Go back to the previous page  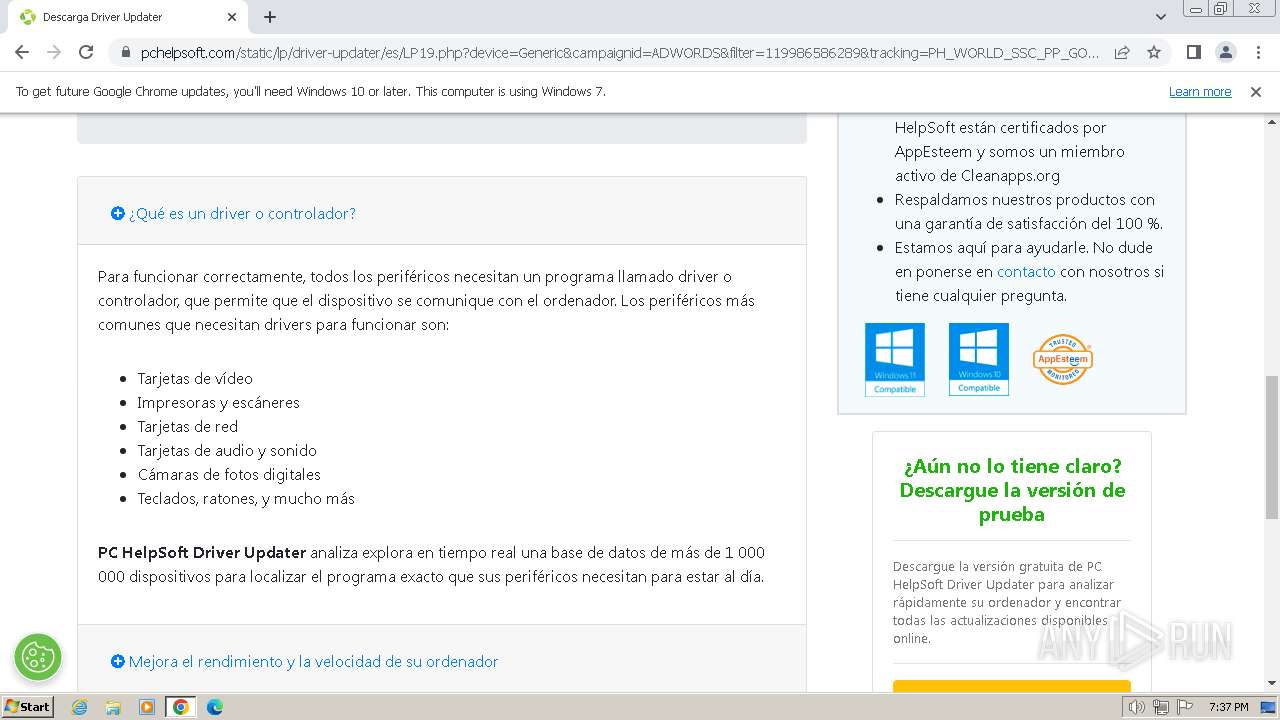(22, 52)
